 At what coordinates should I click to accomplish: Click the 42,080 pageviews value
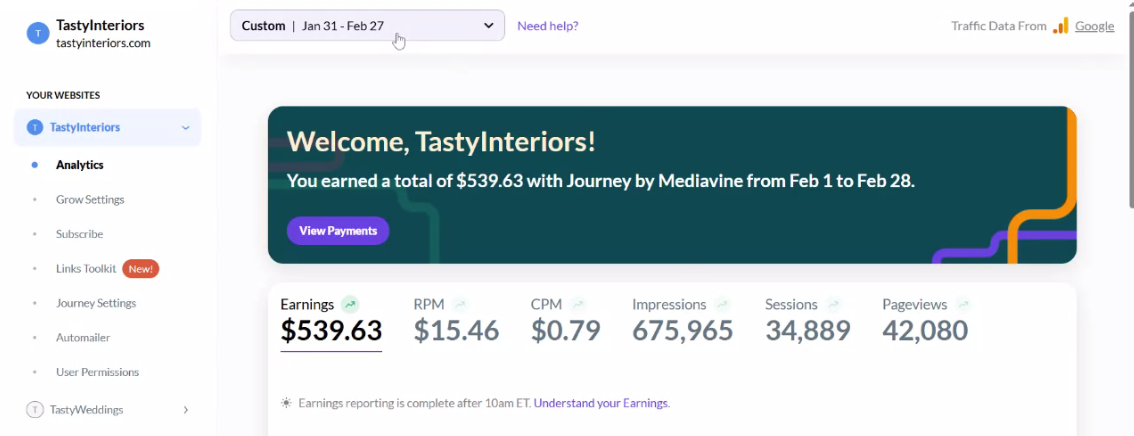coord(925,330)
